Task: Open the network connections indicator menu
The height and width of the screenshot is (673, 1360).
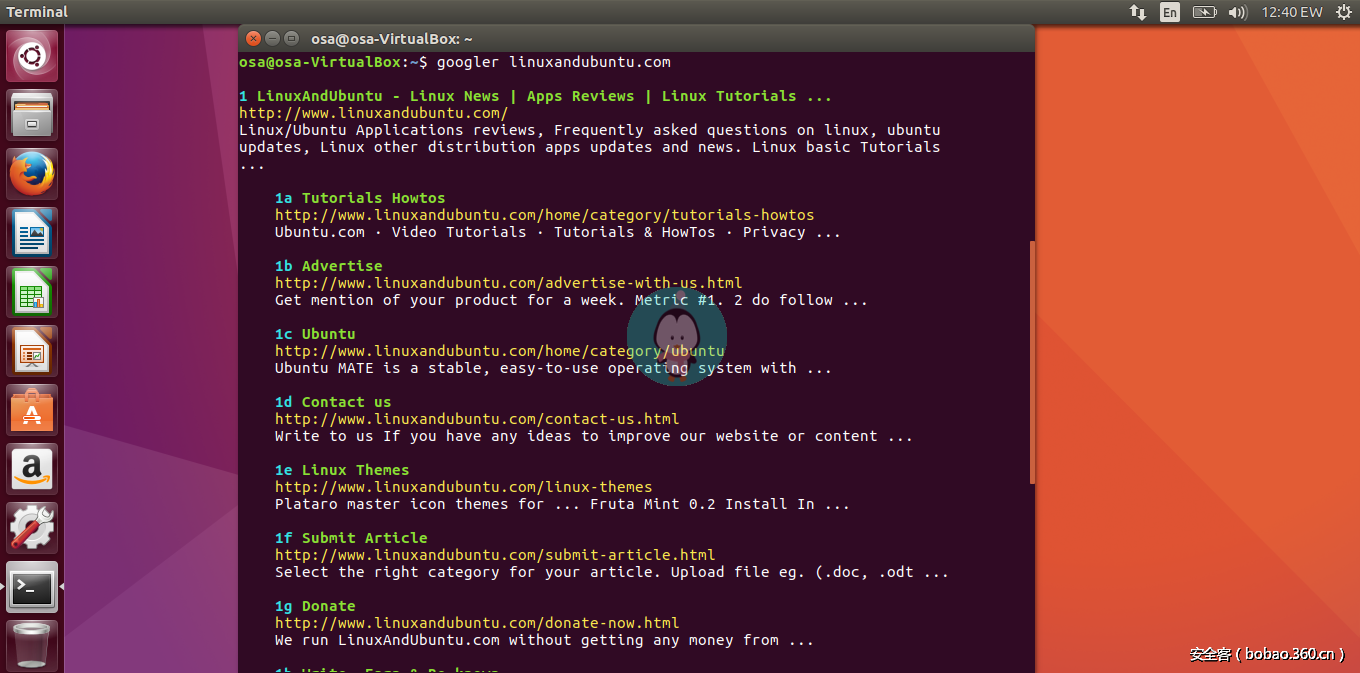Action: tap(1138, 12)
